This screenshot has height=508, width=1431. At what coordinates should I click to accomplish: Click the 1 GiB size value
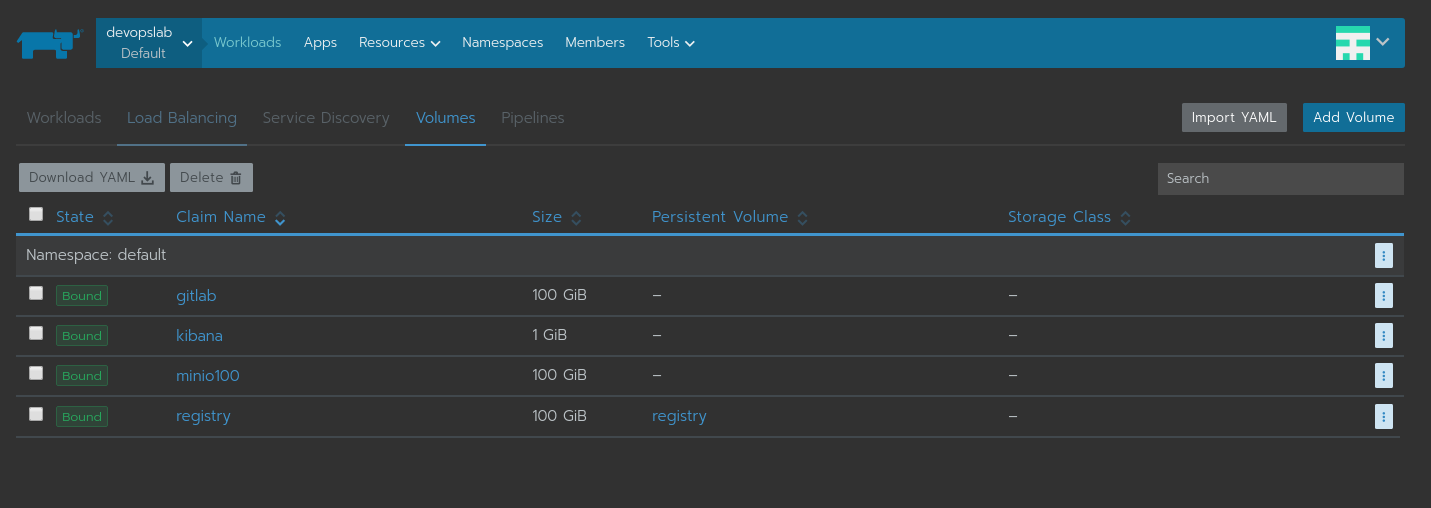550,335
